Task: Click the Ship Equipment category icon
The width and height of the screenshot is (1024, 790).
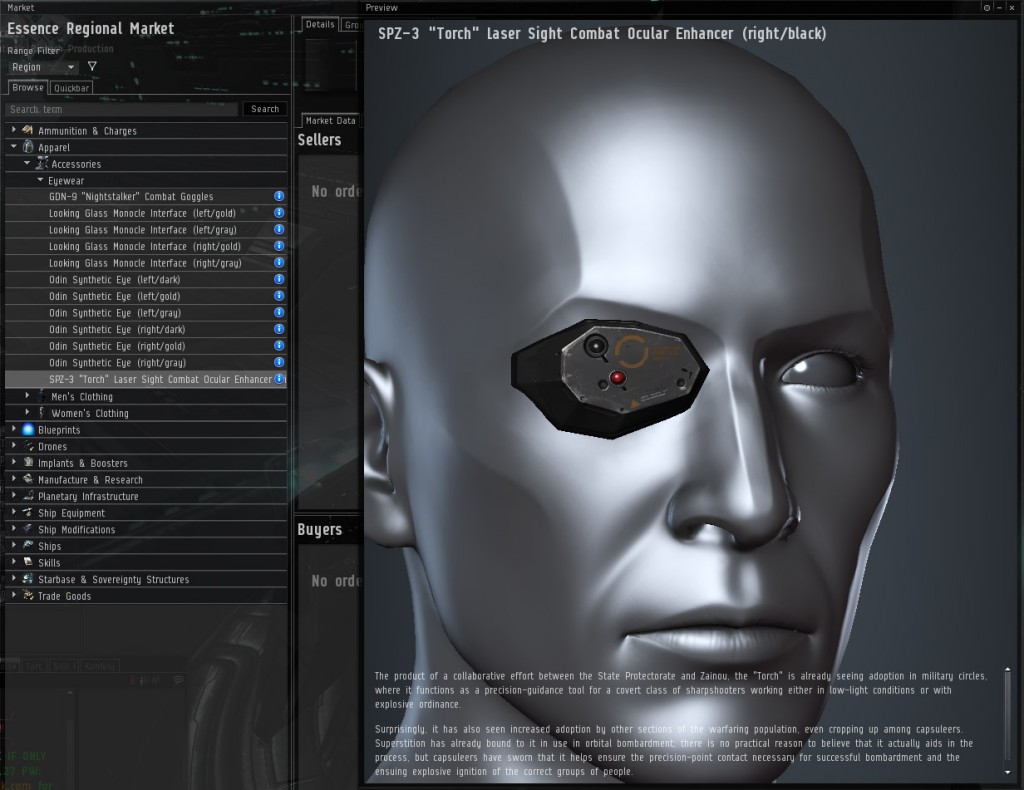Action: [27, 513]
